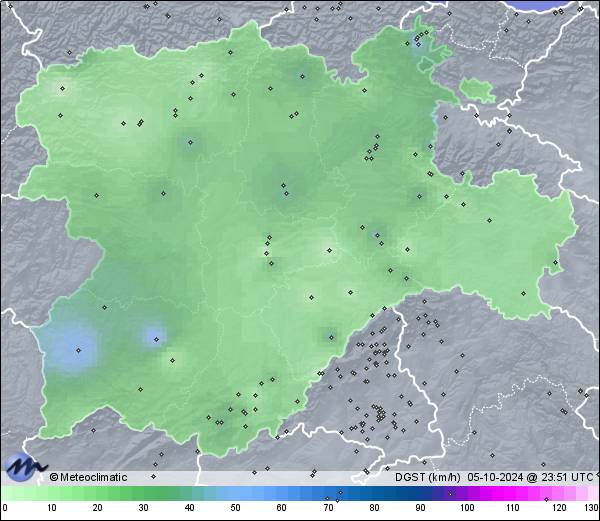Image resolution: width=600 pixels, height=521 pixels.
Task: Click the 100 value on the scale
Action: (x=467, y=508)
